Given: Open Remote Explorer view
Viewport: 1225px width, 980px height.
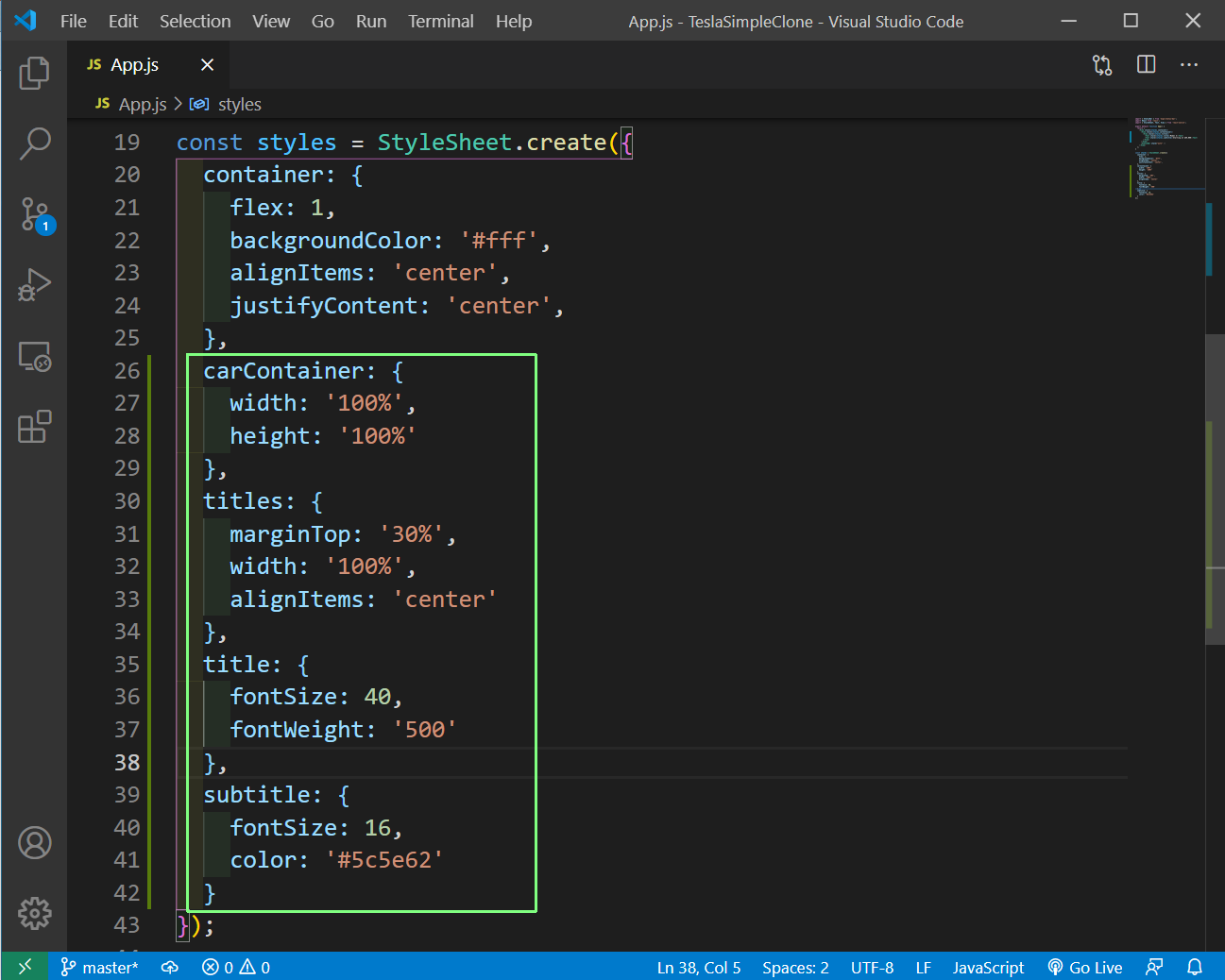Looking at the screenshot, I should 34,356.
